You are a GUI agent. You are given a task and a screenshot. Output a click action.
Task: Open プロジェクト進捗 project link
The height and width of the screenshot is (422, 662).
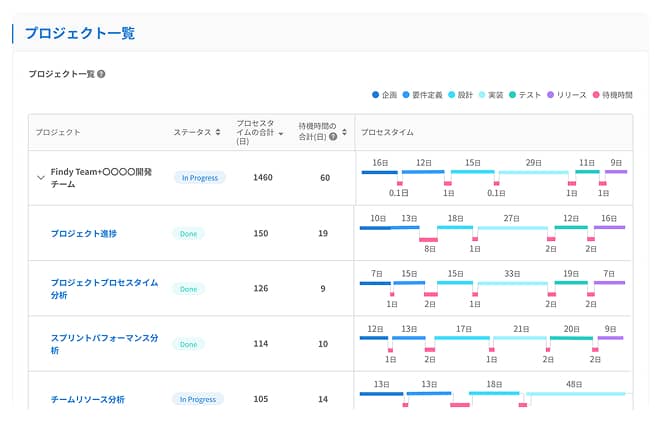click(84, 233)
